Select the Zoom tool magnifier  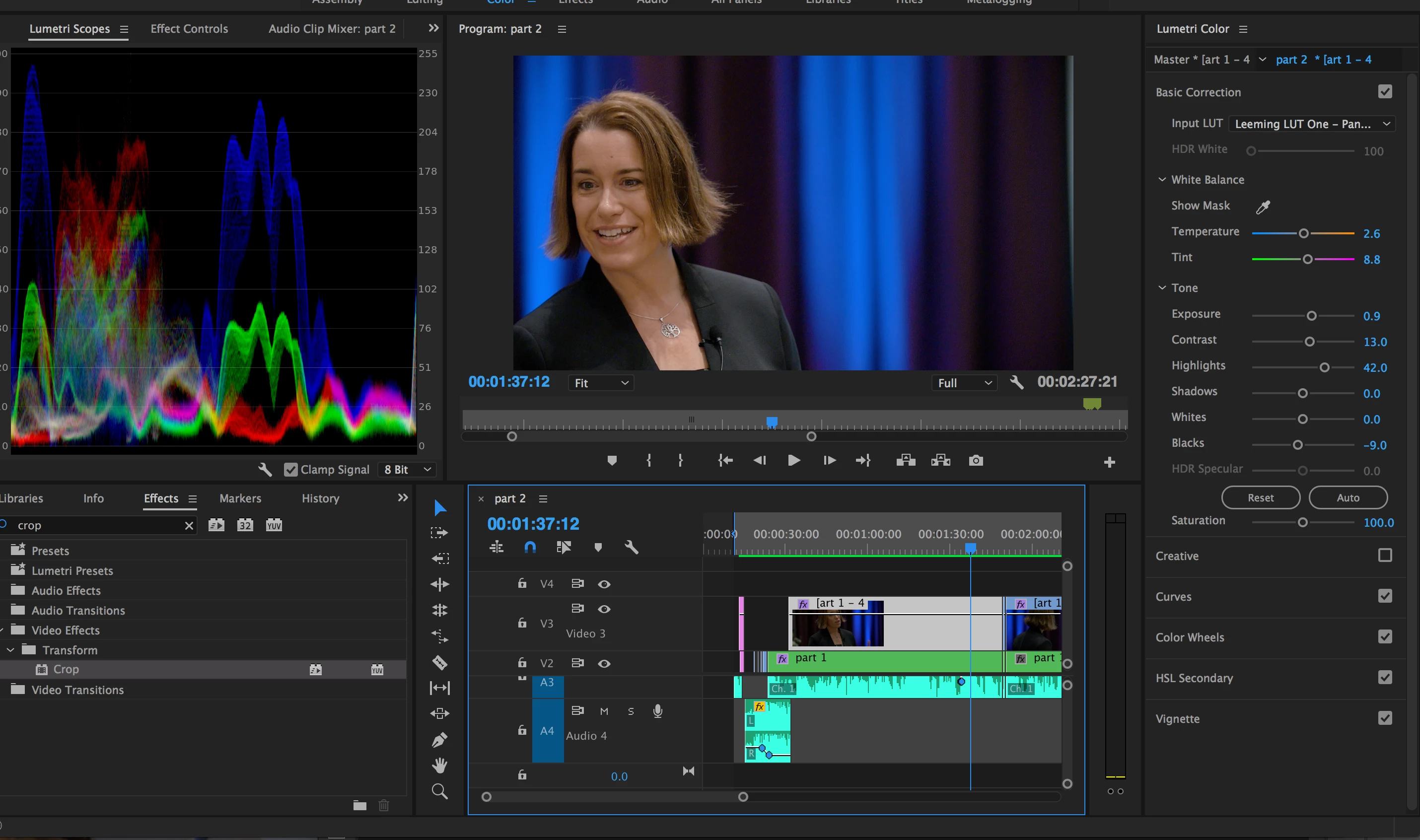pos(440,791)
